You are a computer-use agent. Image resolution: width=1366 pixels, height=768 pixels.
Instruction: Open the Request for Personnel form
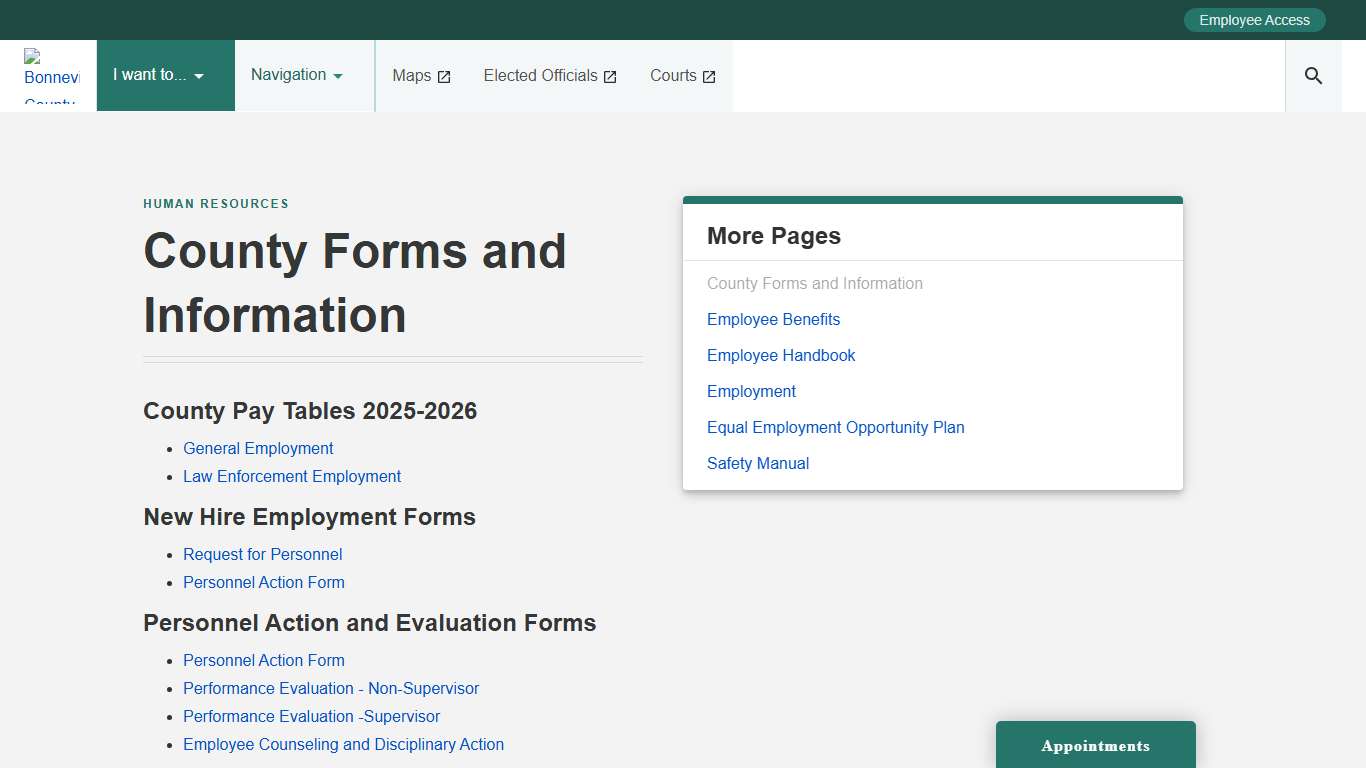coord(262,554)
